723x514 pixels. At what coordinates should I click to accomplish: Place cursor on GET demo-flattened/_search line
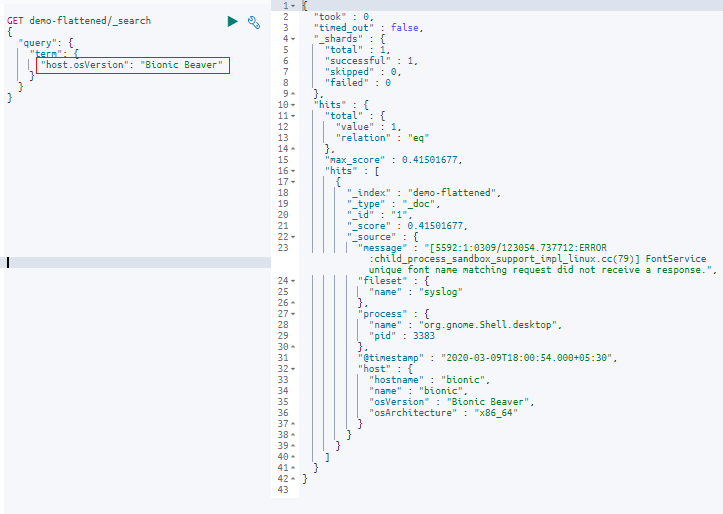tap(79, 21)
